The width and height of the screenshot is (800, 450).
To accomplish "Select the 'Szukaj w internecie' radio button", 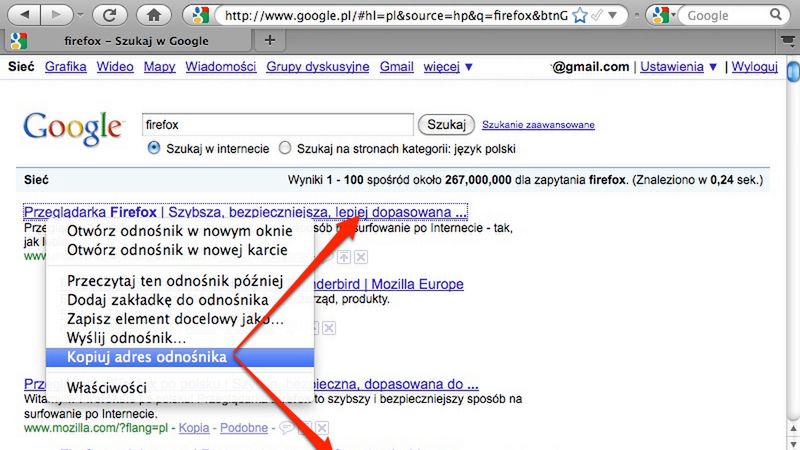I will (x=153, y=148).
